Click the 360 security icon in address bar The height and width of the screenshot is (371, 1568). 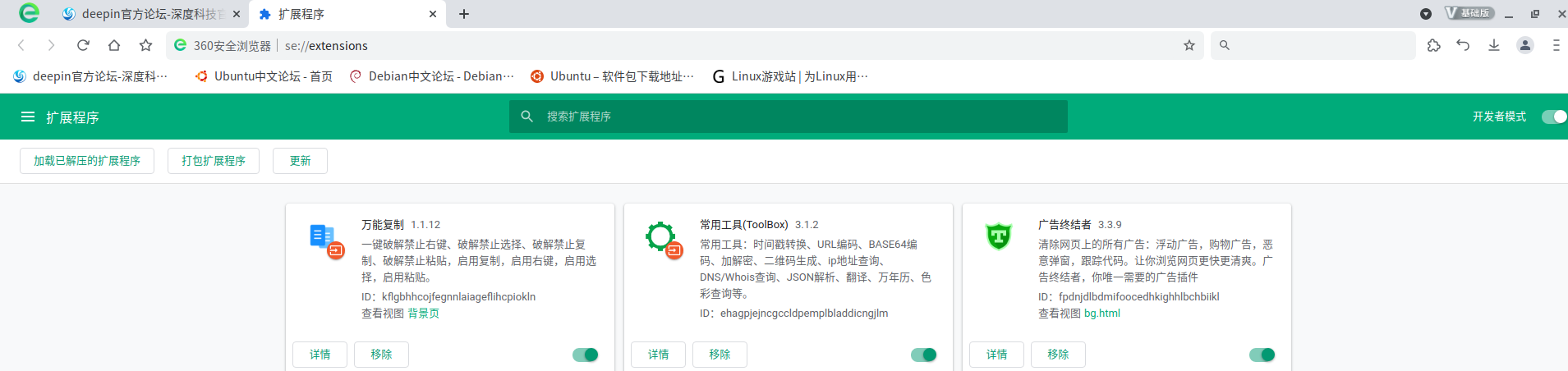(x=180, y=45)
